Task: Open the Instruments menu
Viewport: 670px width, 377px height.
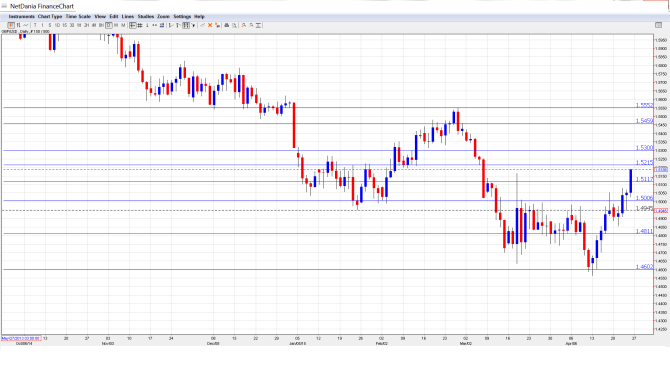Action: tap(21, 17)
